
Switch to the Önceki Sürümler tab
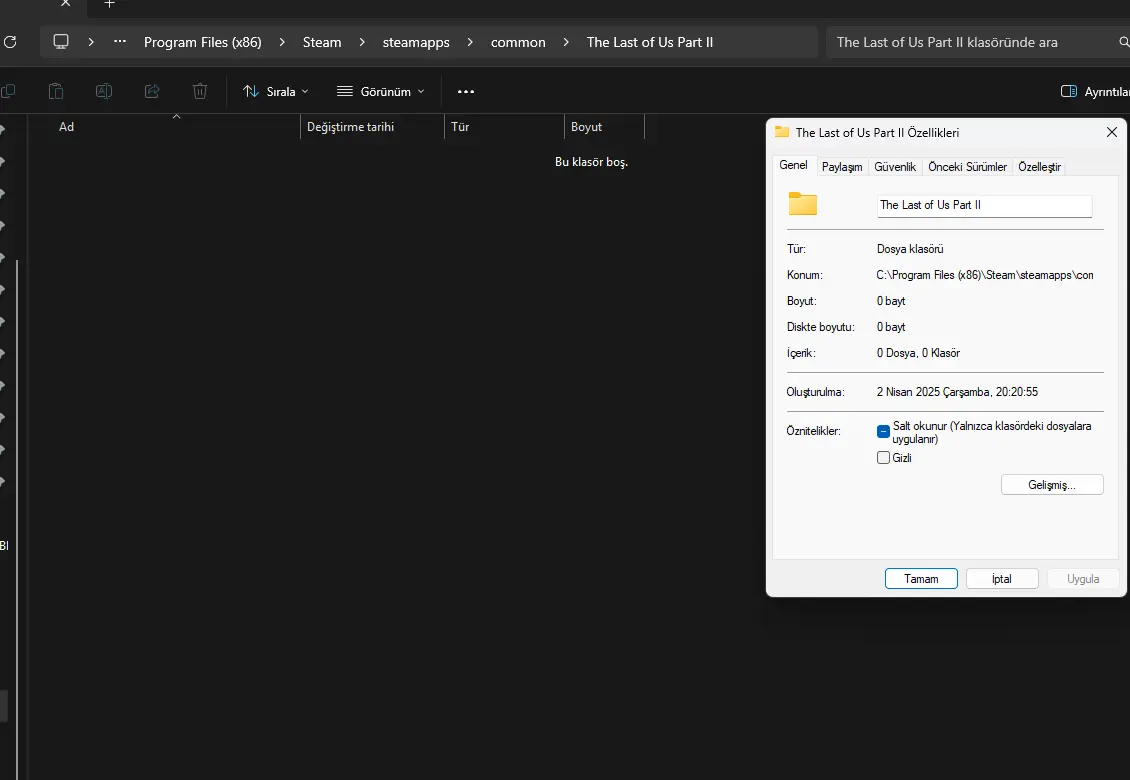point(967,167)
